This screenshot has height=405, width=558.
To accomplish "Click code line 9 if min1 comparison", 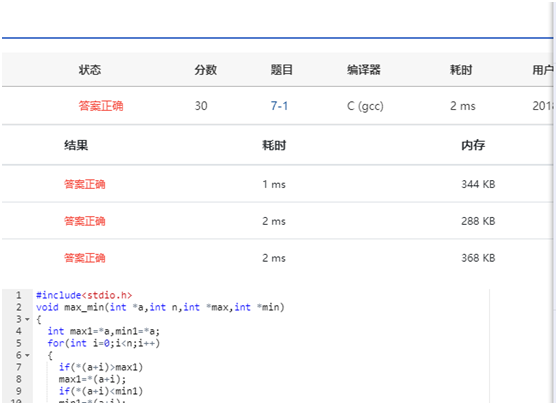I will 101,391.
